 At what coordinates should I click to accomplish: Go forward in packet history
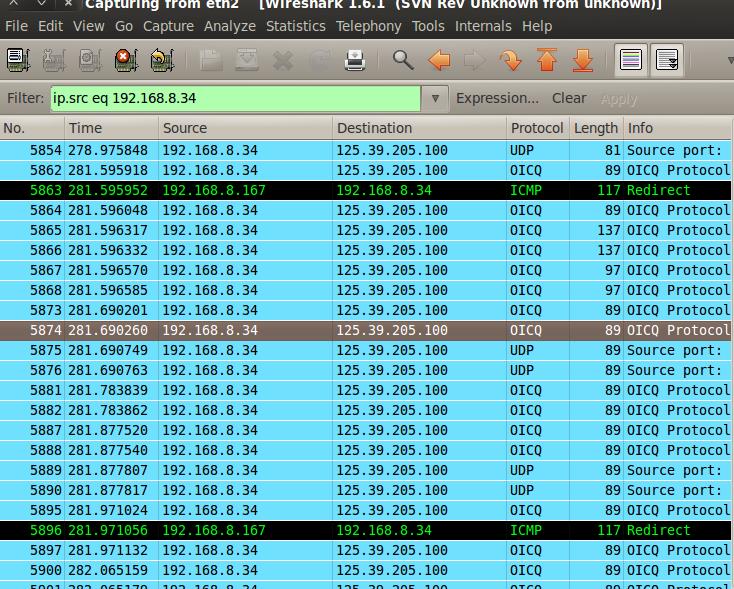tap(475, 60)
